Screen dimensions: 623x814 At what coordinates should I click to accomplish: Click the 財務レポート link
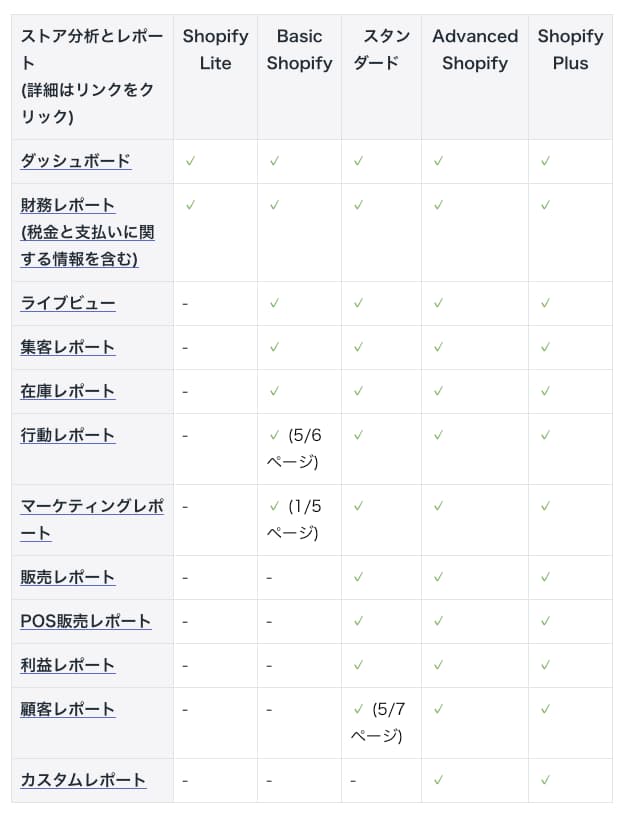click(68, 205)
